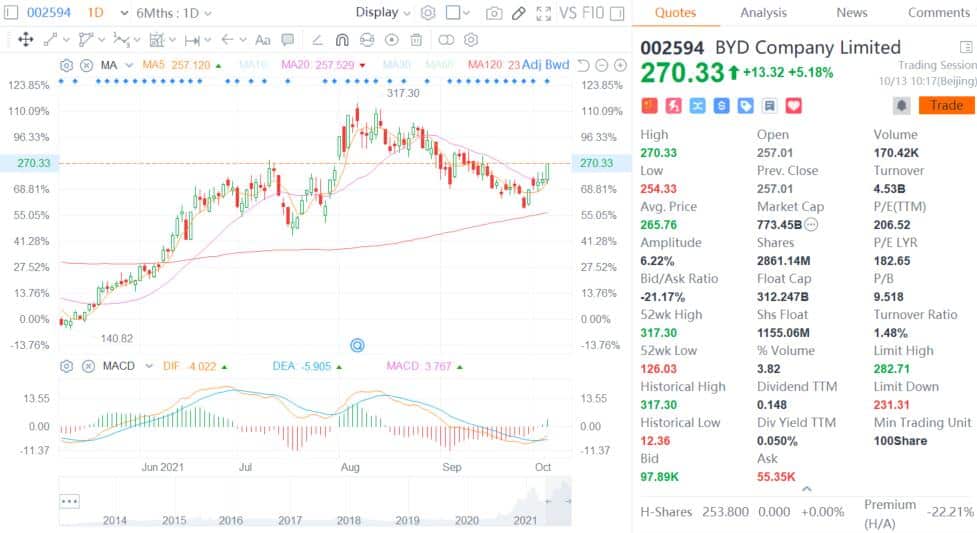Add stock to favorites heart icon
The width and height of the screenshot is (977, 533).
[794, 106]
